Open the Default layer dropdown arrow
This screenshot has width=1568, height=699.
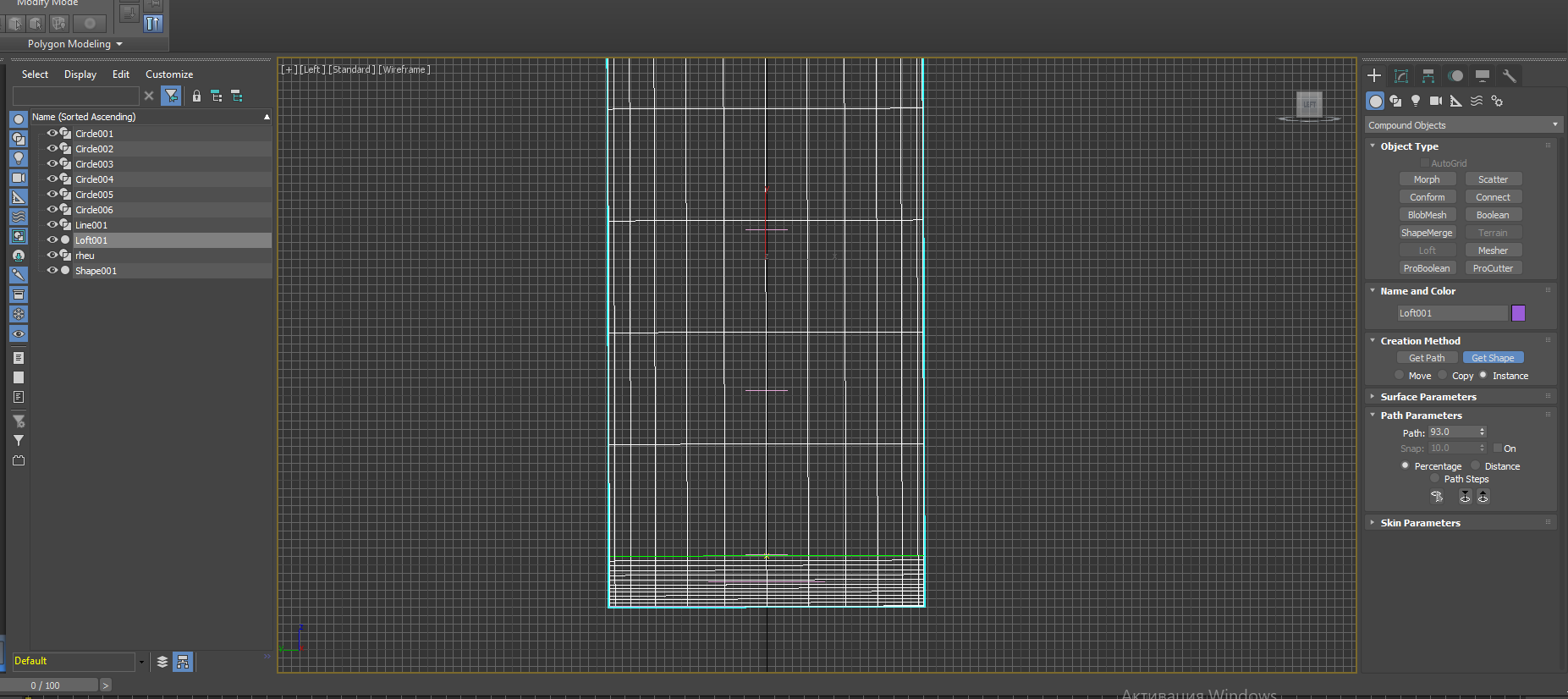(x=141, y=662)
